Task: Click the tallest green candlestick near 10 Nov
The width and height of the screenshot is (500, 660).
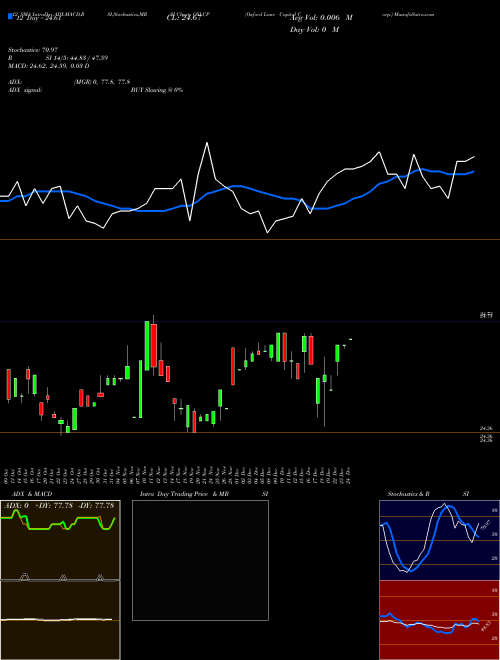Action: tap(147, 346)
